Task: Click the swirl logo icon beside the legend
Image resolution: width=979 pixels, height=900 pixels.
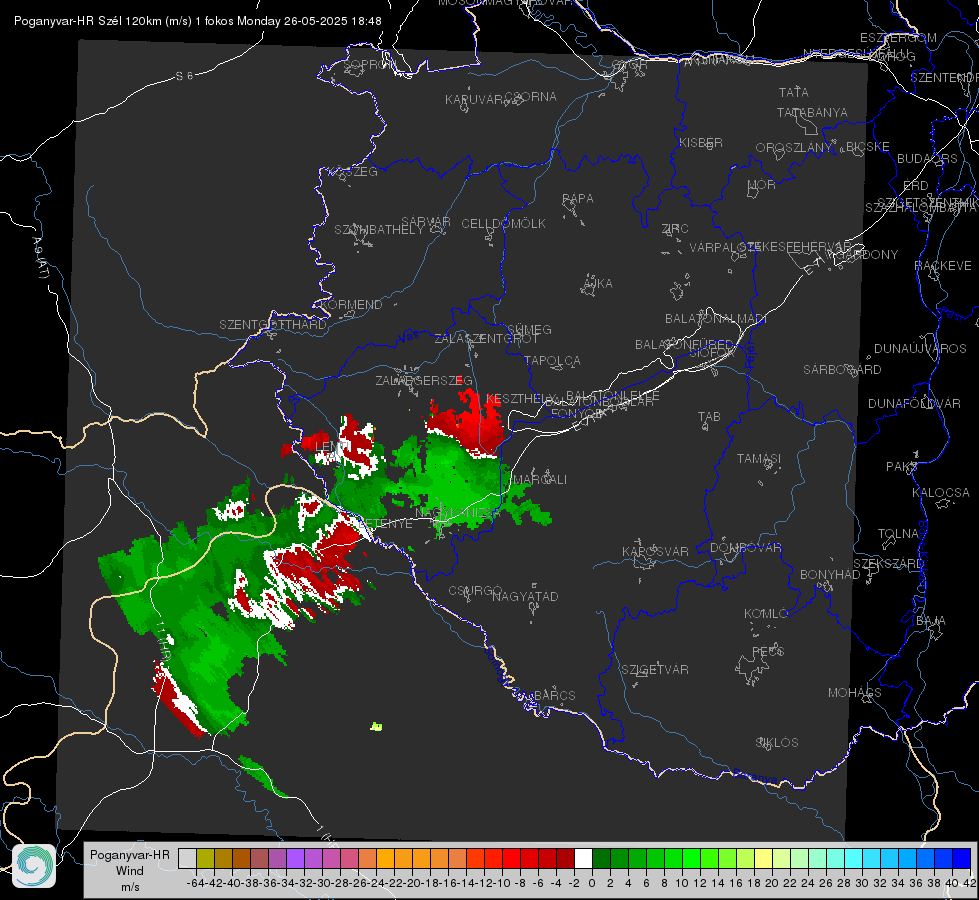Action: pyautogui.click(x=34, y=866)
